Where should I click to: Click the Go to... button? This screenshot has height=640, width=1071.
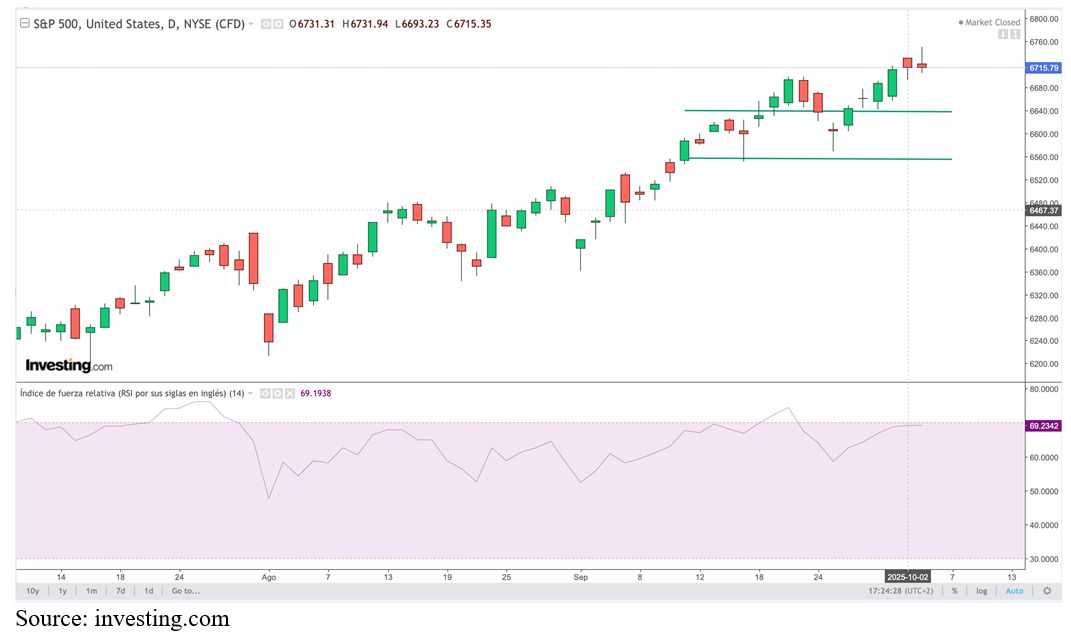[x=187, y=591]
